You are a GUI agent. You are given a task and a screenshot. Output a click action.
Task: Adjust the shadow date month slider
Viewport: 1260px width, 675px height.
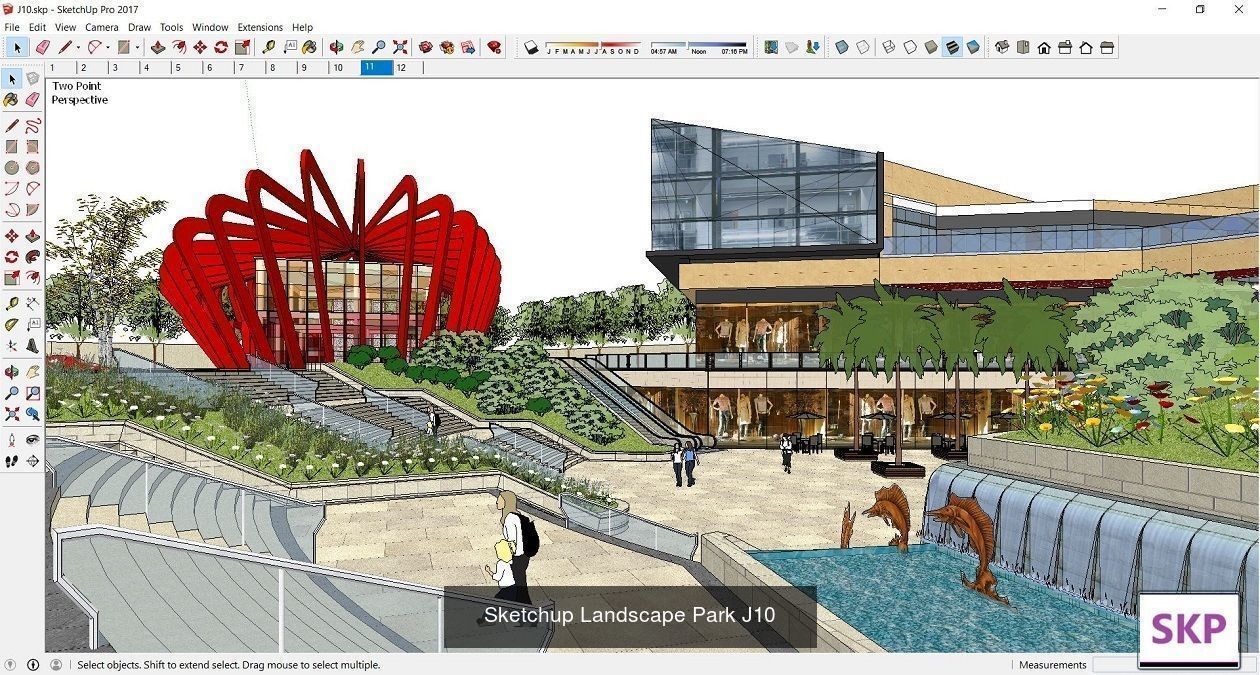(592, 45)
